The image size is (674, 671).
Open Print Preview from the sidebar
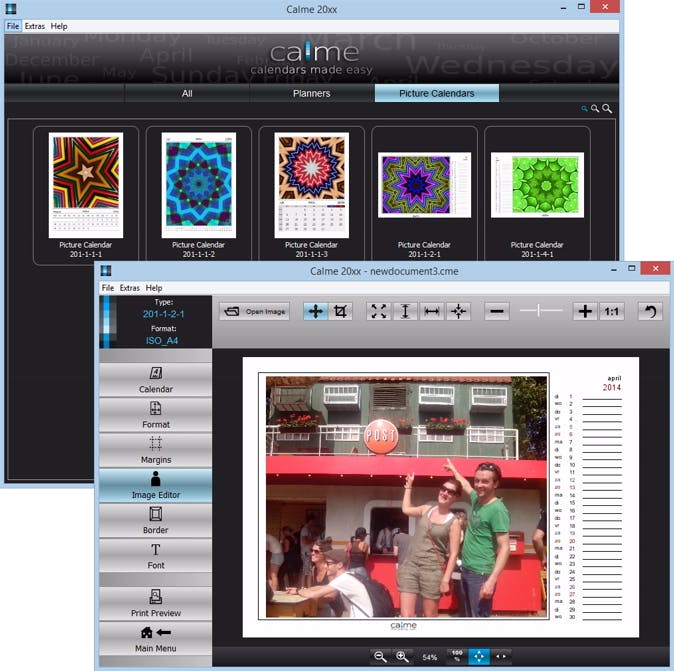click(x=156, y=603)
